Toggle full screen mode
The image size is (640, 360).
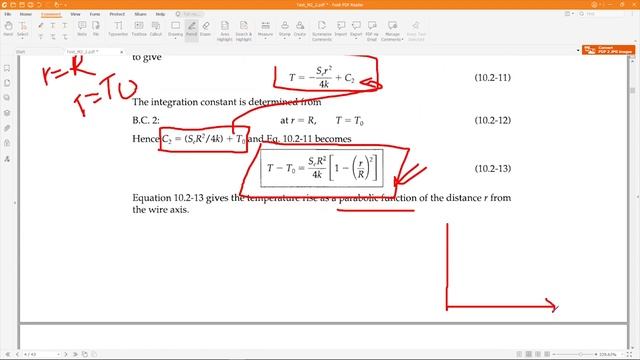(x=629, y=354)
